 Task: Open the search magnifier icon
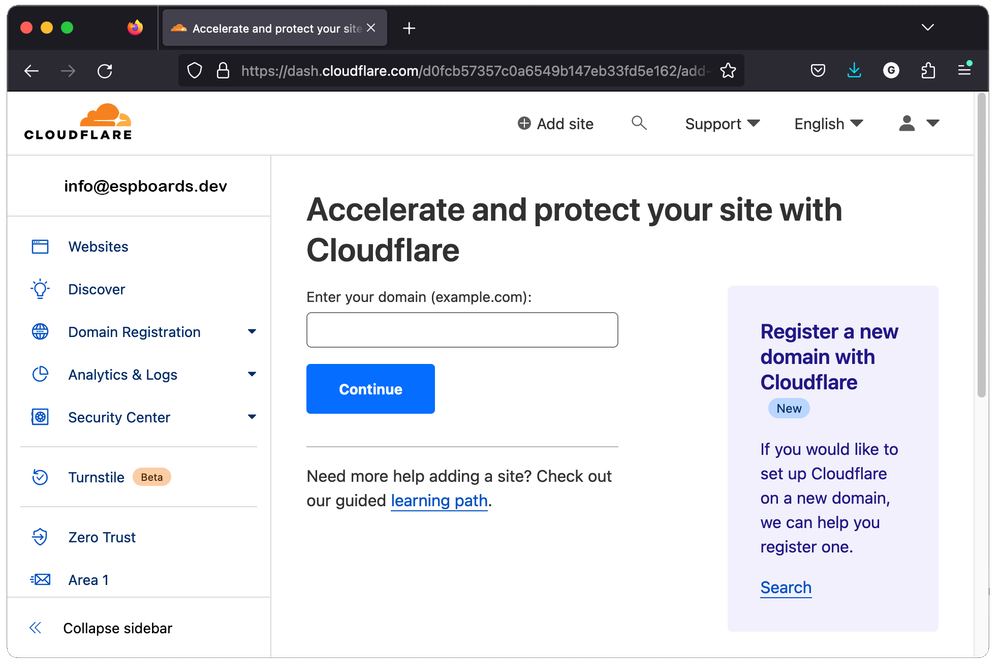tap(639, 123)
